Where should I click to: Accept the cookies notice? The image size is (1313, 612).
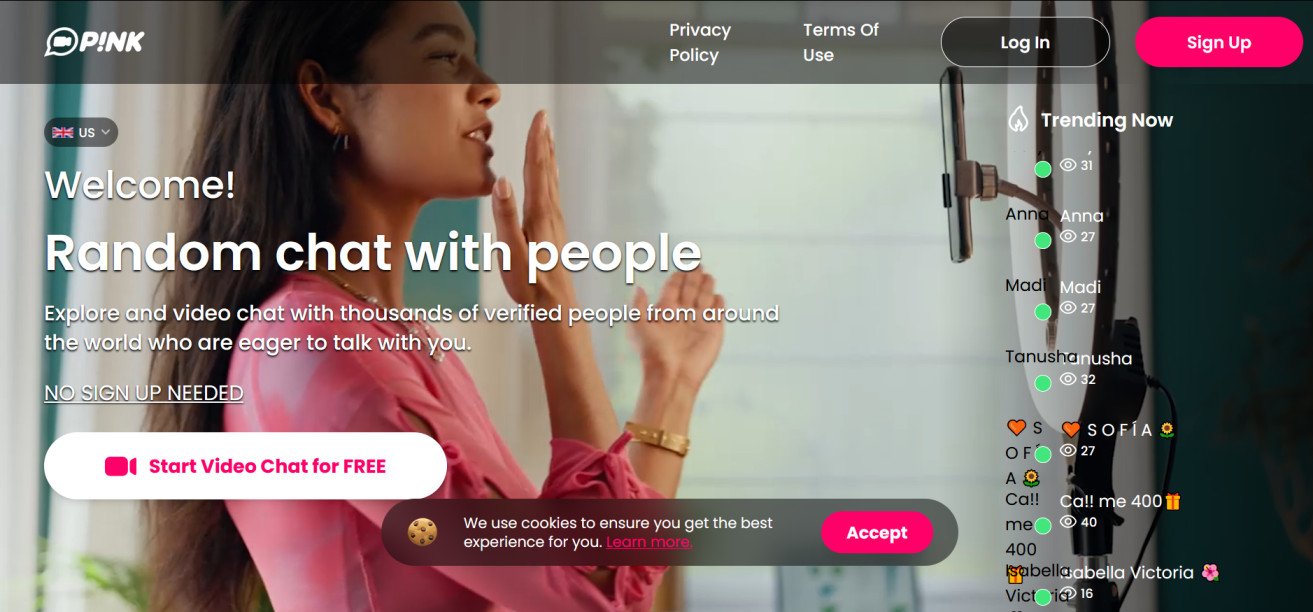(x=877, y=532)
